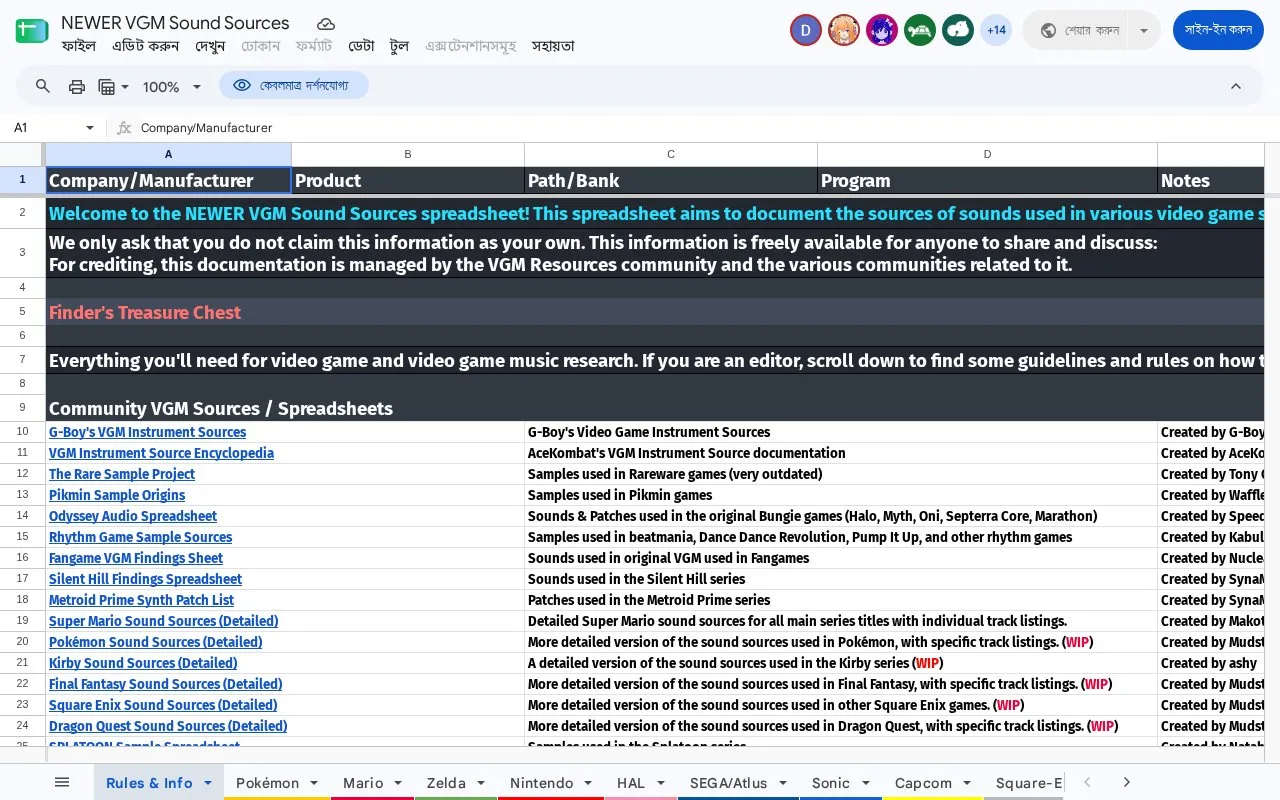
Task: Select the column B header
Action: (408, 154)
